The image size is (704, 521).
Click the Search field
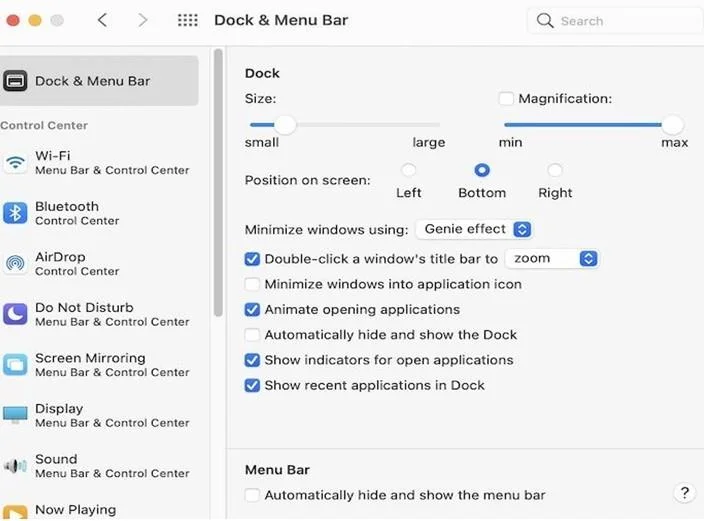[x=608, y=20]
